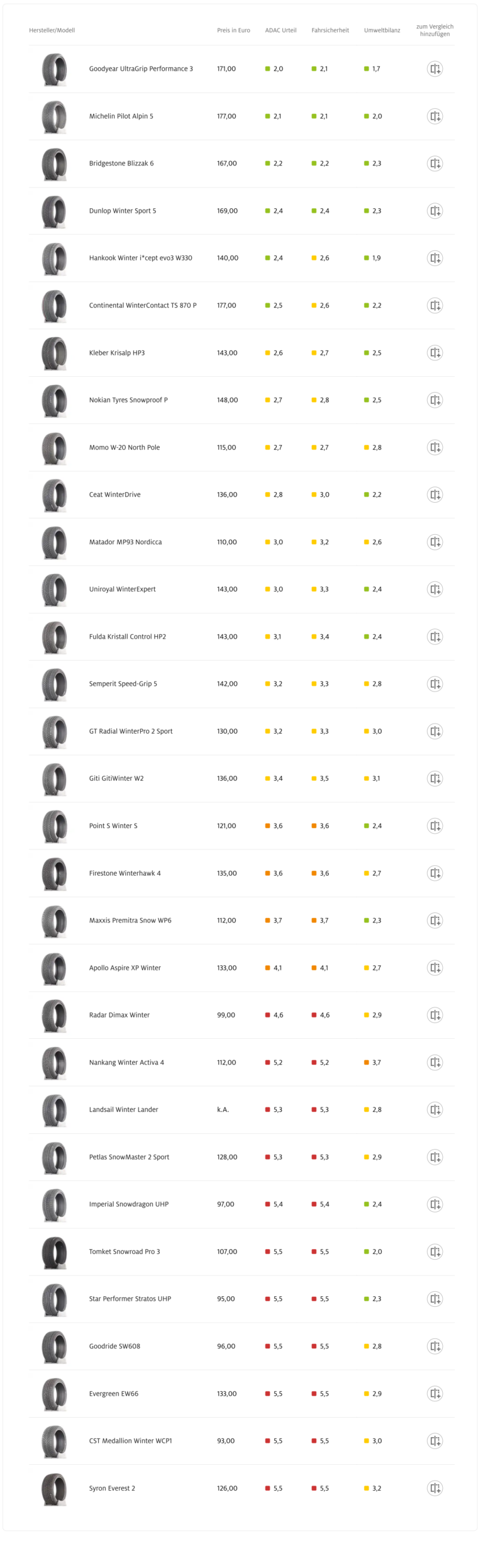Add Nokian Tyres Snowproof P to comparison
This screenshot has height=1568, width=483.
tap(435, 400)
